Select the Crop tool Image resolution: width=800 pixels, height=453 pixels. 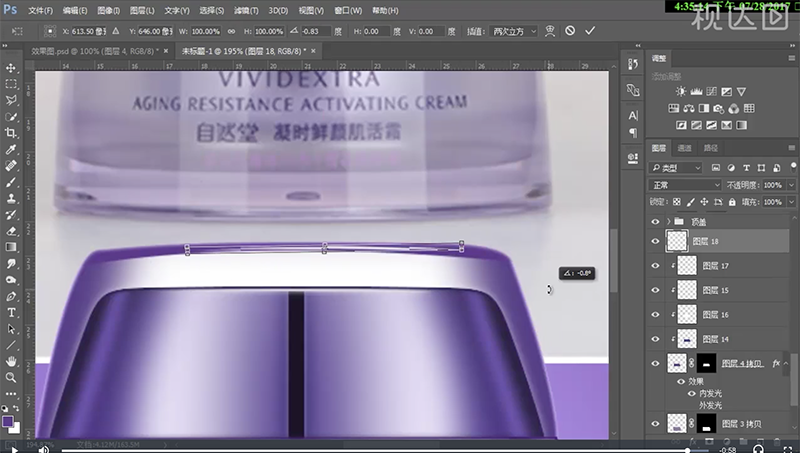[11, 133]
